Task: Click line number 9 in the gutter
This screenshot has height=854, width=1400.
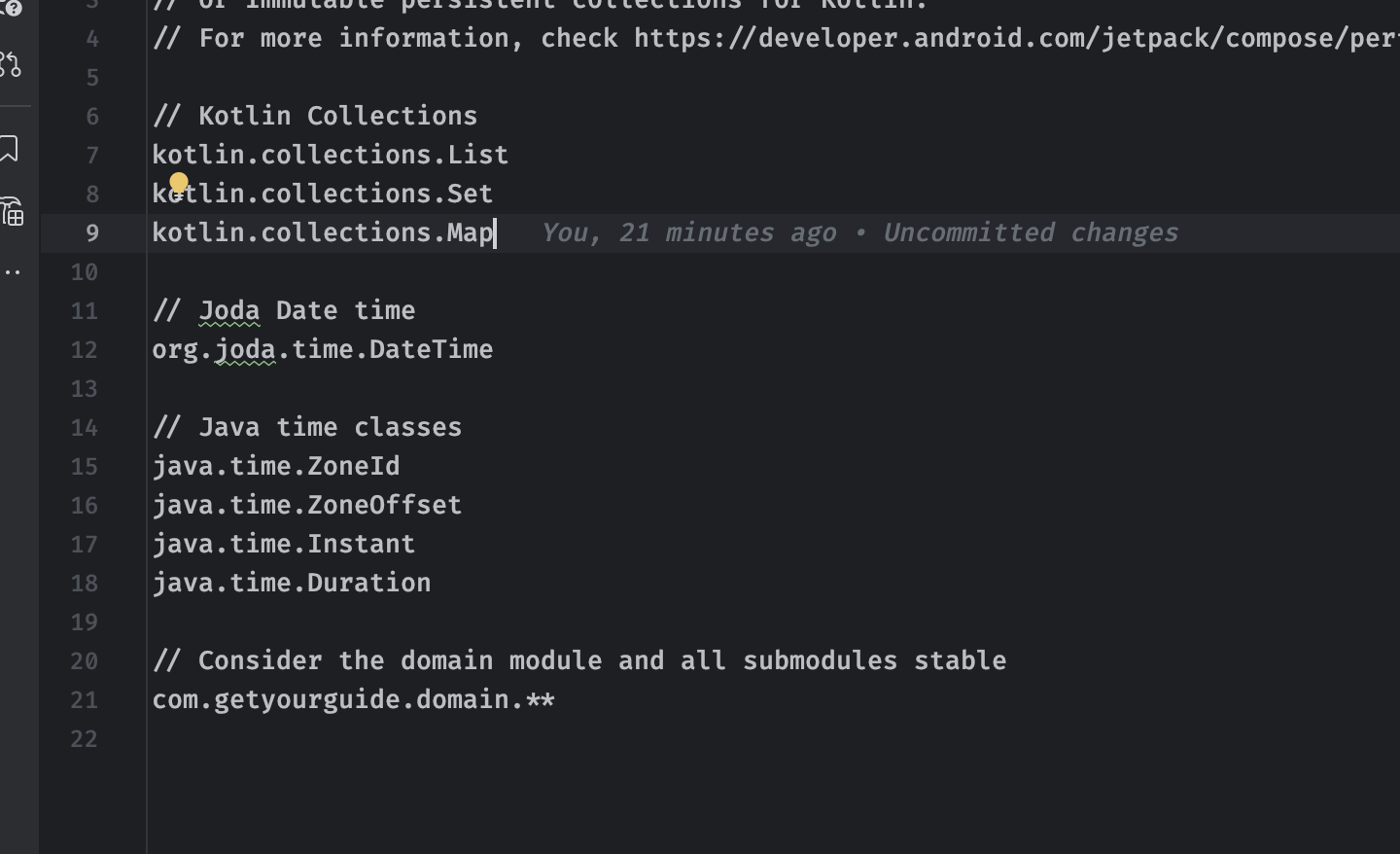Action: (x=91, y=233)
